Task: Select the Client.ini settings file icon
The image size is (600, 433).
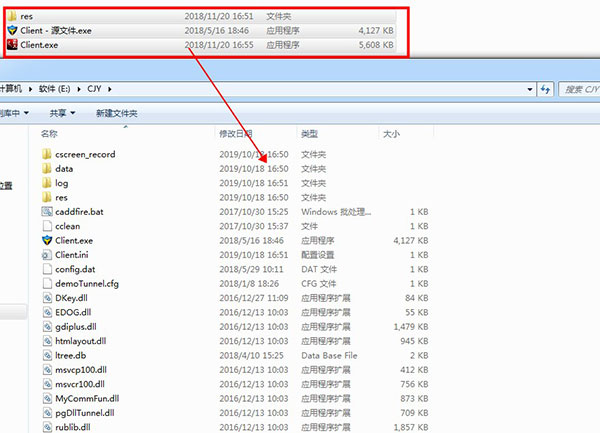Action: pyautogui.click(x=47, y=255)
